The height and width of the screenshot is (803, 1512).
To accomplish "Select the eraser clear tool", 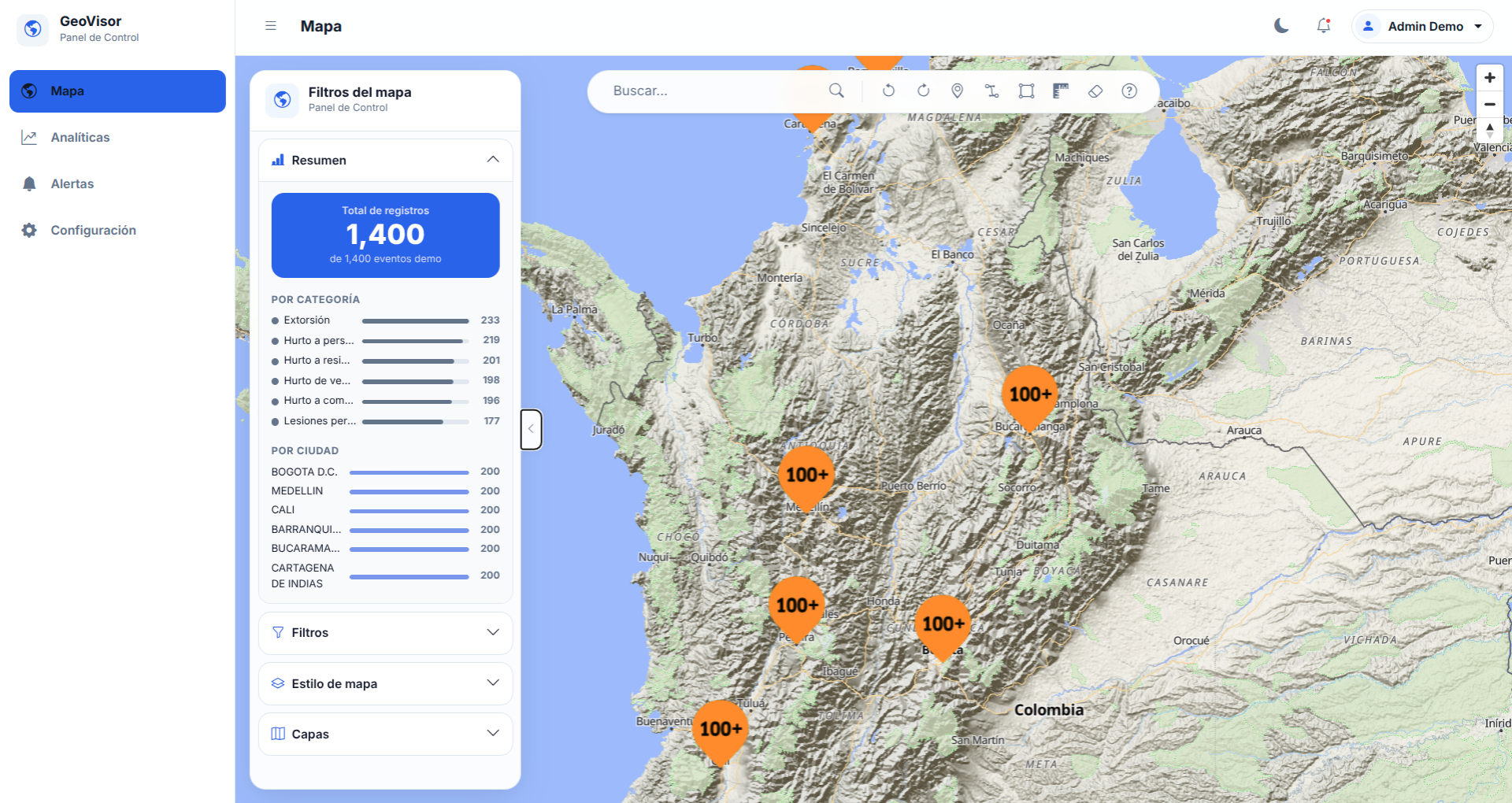I will coord(1095,91).
